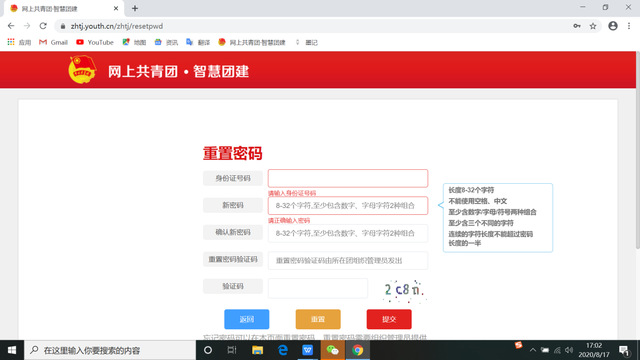The height and width of the screenshot is (360, 640).
Task: Launch WeChat from the taskbar
Action: [x=332, y=350]
